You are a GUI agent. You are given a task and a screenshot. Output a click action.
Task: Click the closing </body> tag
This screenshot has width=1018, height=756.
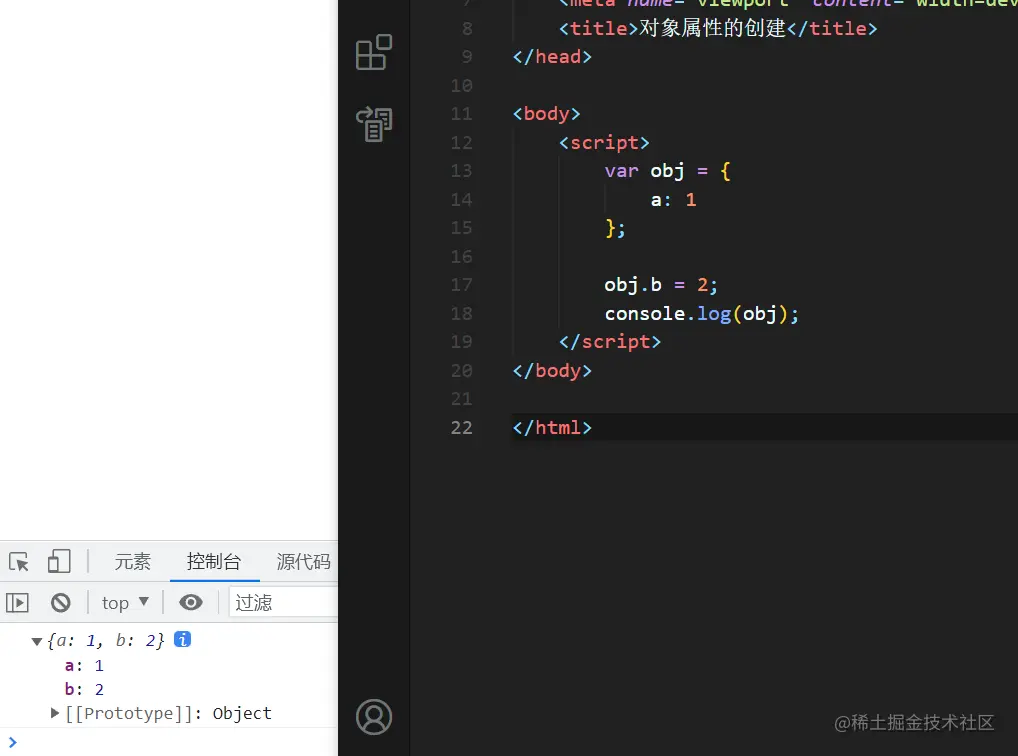[552, 370]
